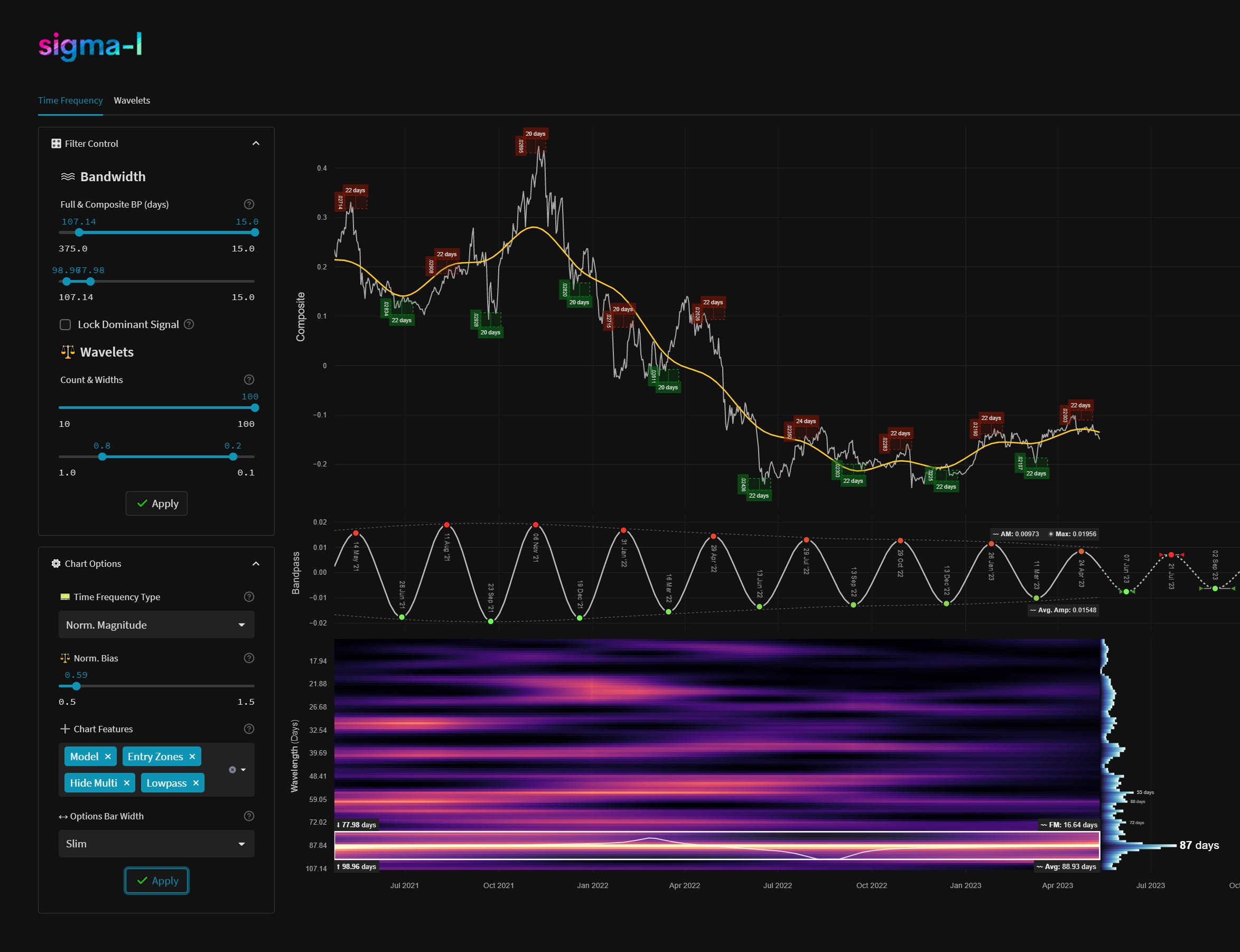
Task: Click the Avg: 88.93 days label
Action: (x=1067, y=867)
